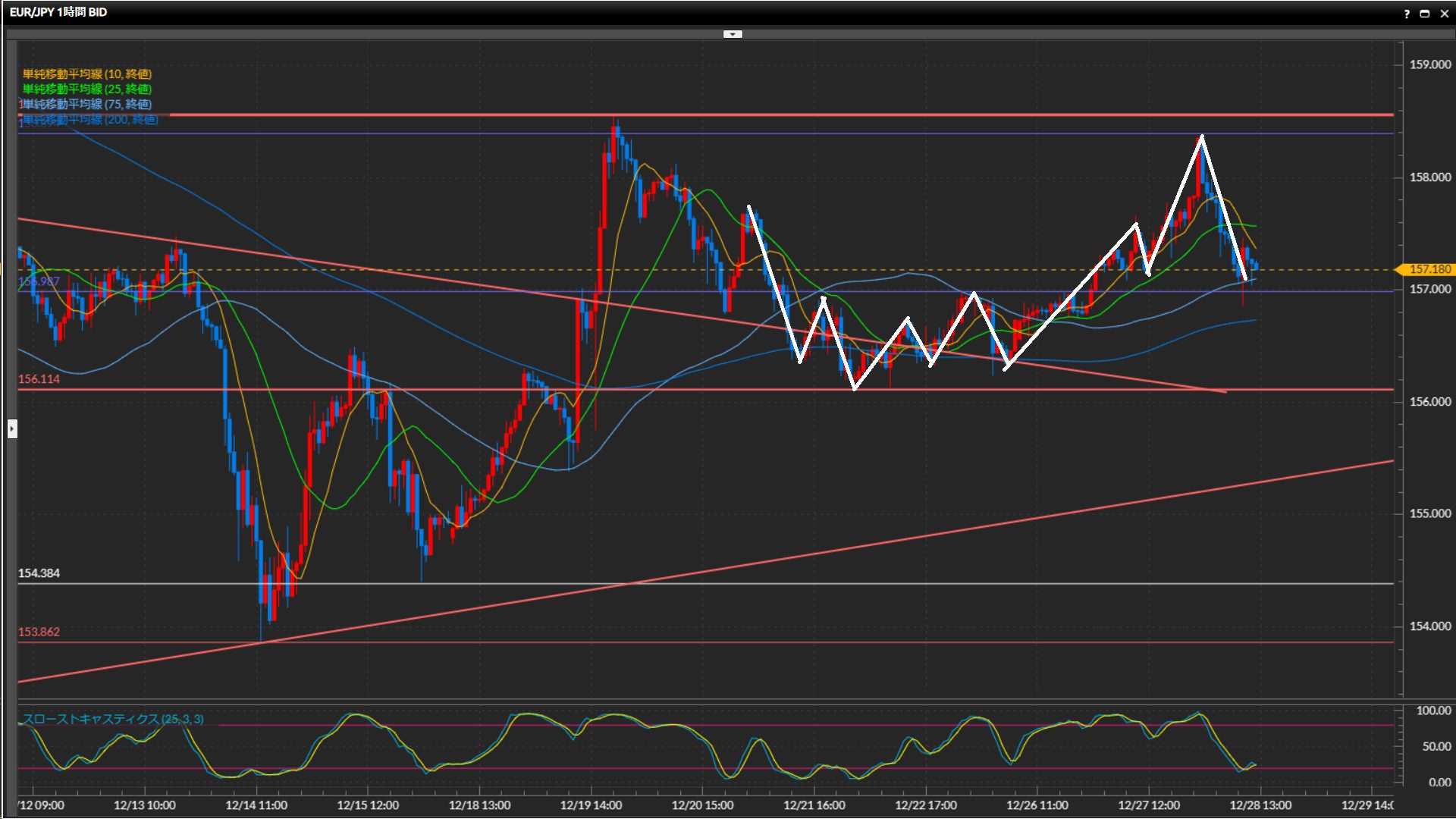This screenshot has width=1456, height=819.
Task: Expand the left side panel arrow
Action: tap(12, 429)
